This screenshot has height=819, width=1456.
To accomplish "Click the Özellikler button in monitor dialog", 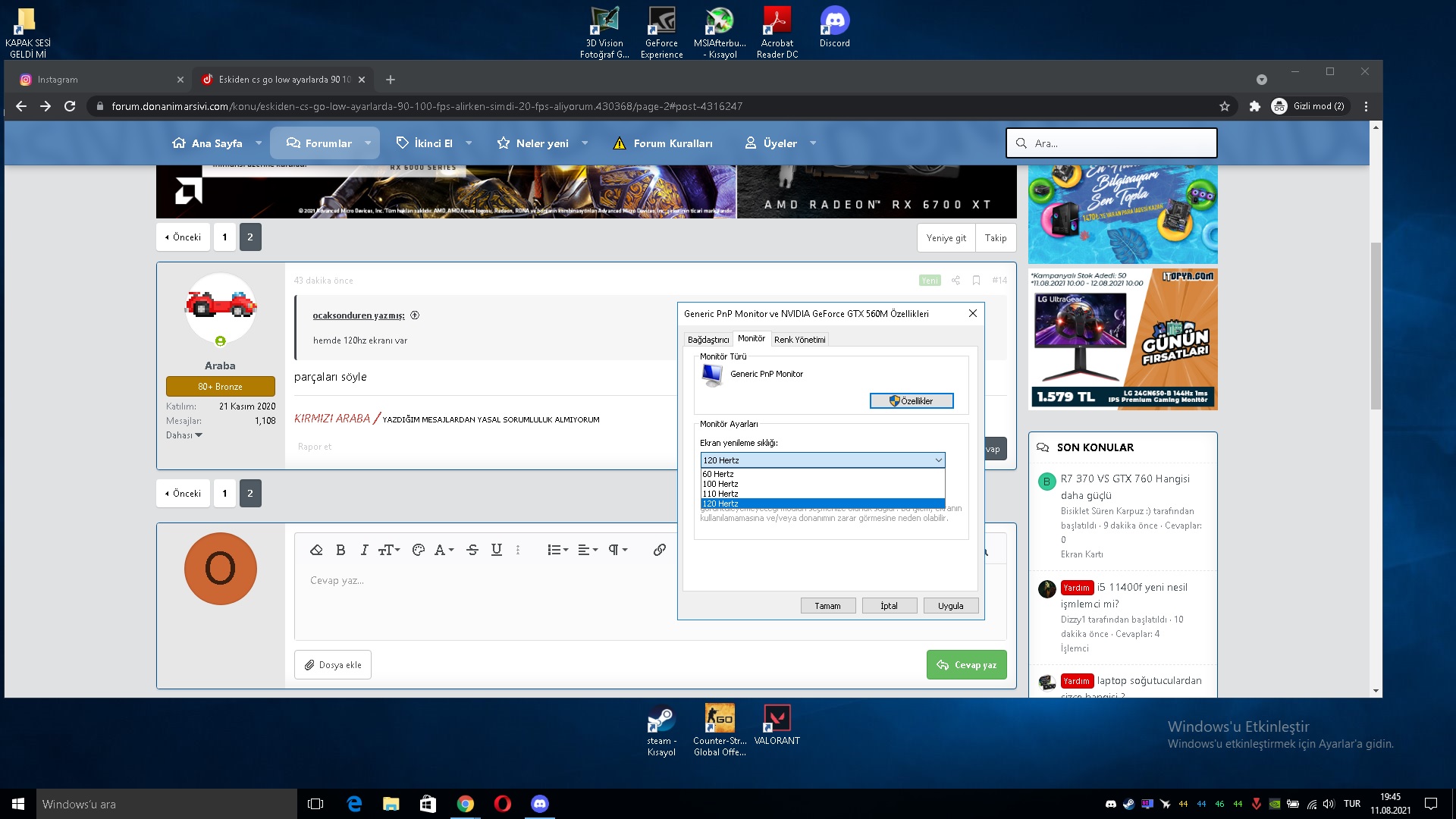I will 912,401.
